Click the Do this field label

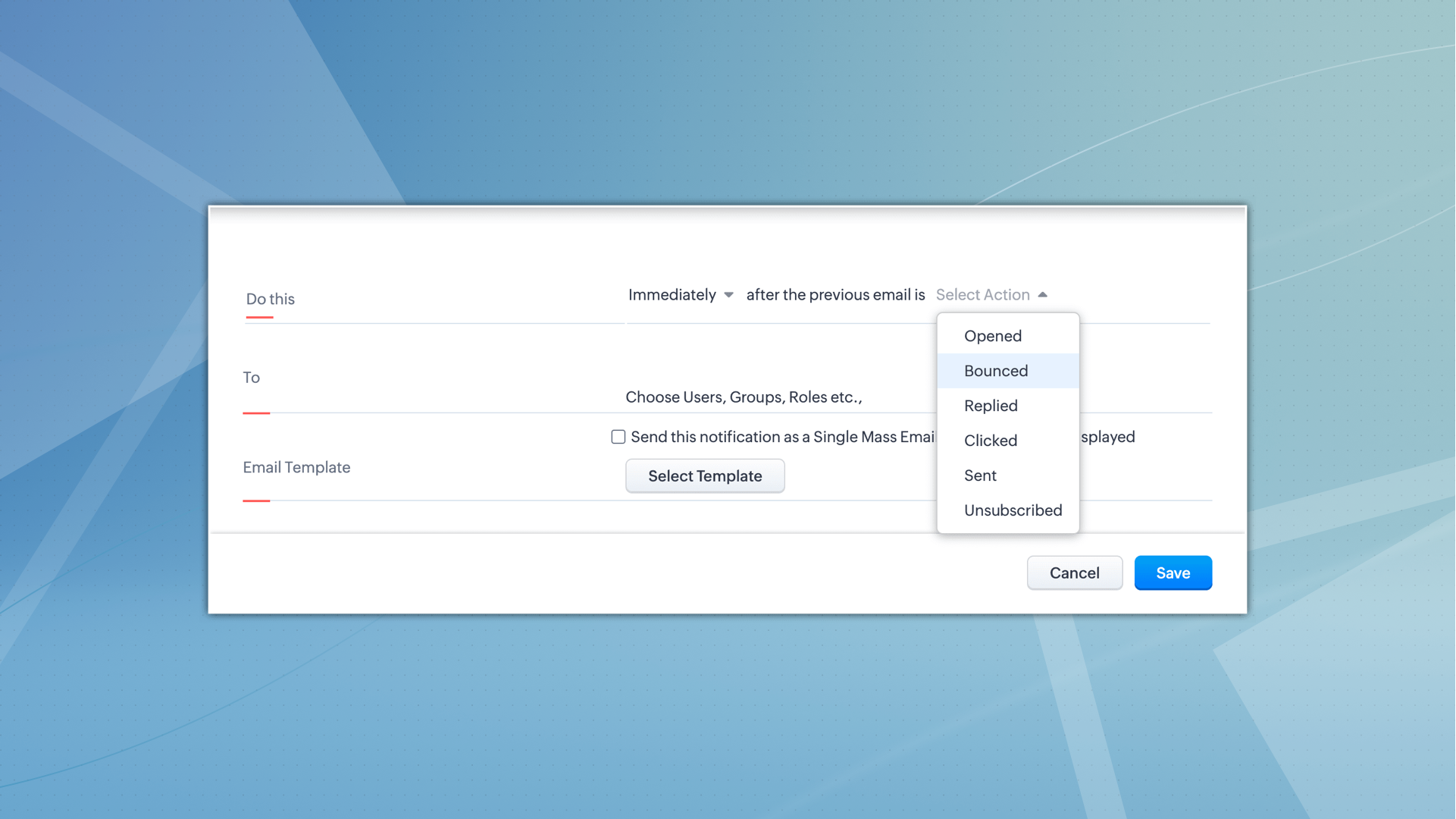(270, 299)
